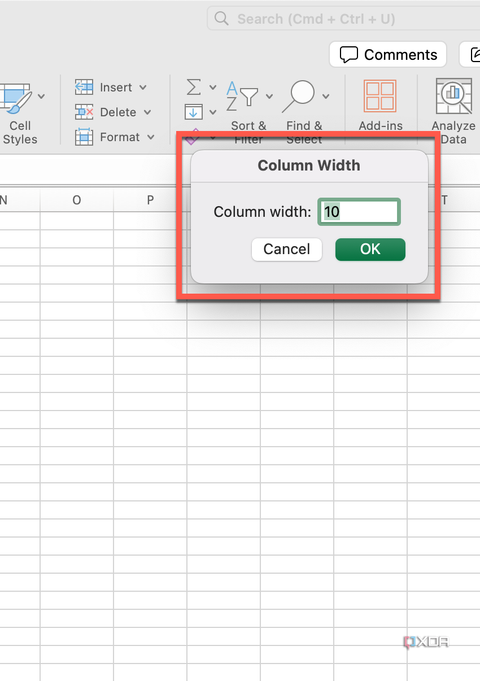Open Cell Styles gallery
The image size is (480, 681).
(17, 113)
